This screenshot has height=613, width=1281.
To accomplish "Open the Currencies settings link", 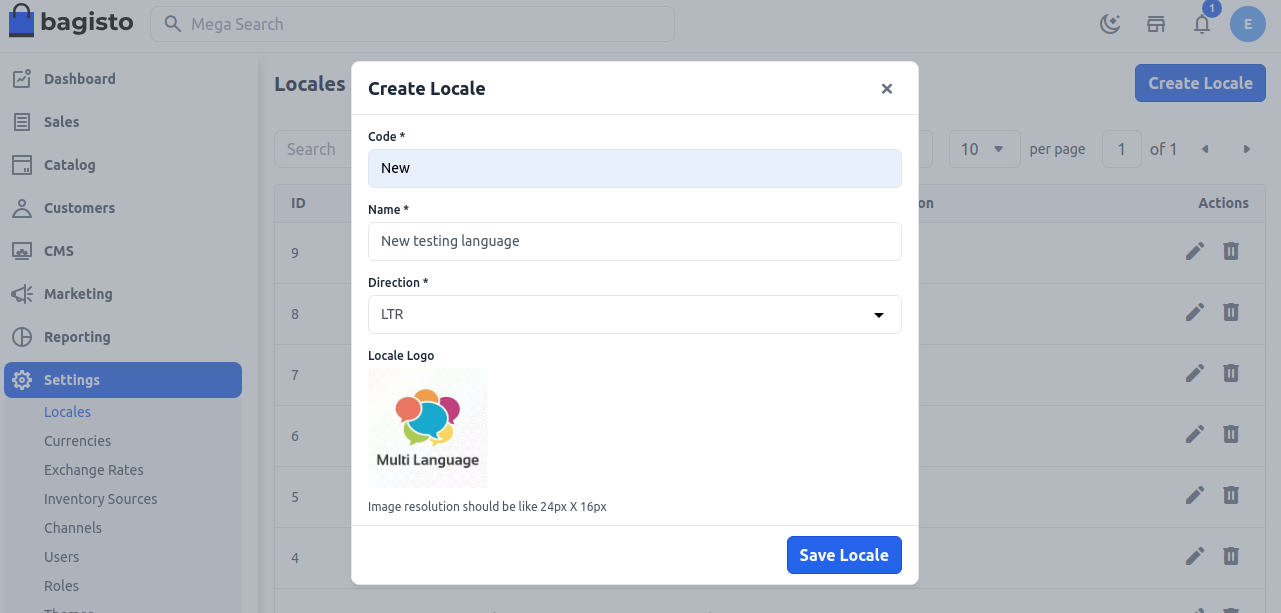I will pos(77,441).
